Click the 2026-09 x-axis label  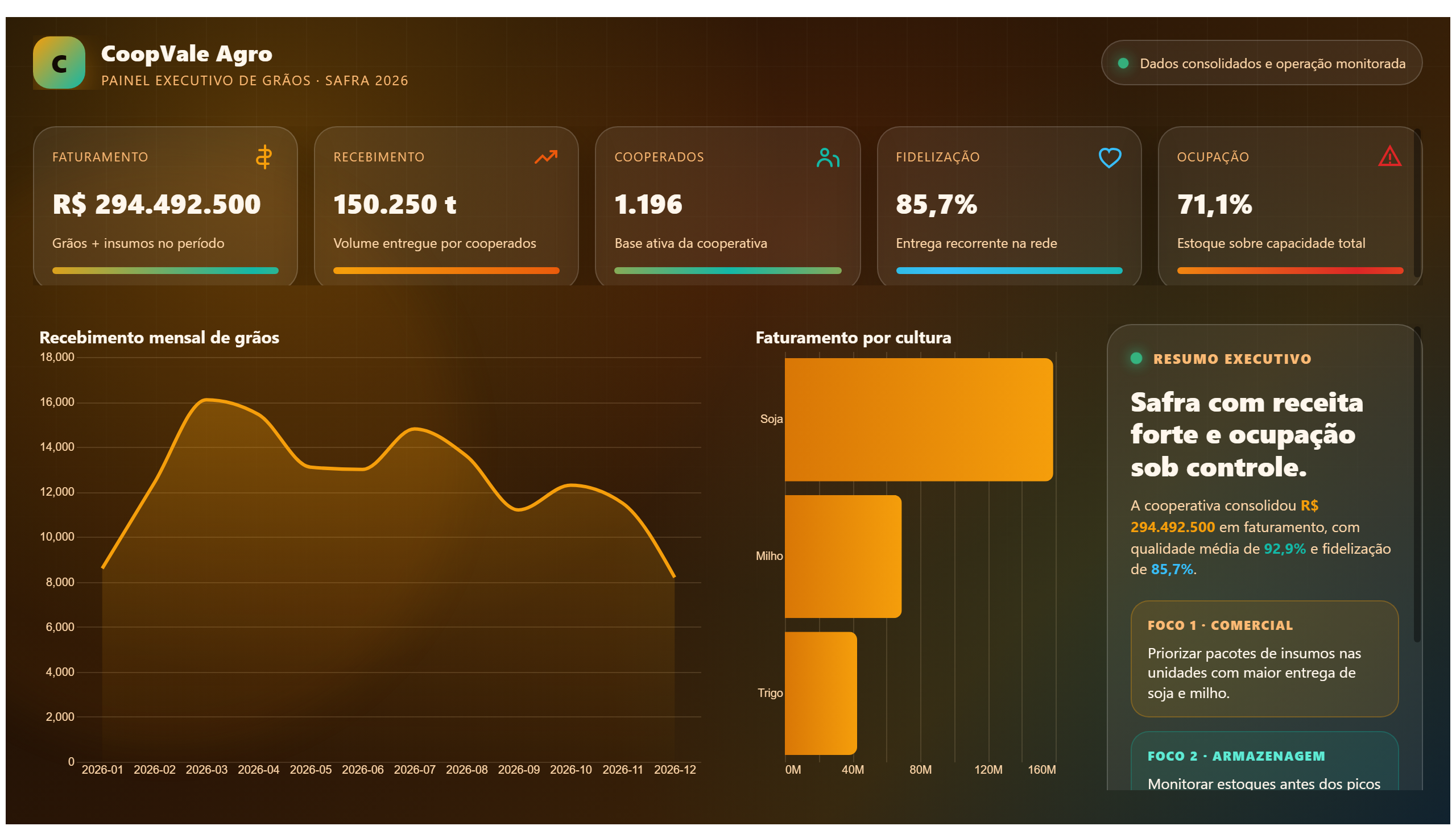pyautogui.click(x=518, y=770)
